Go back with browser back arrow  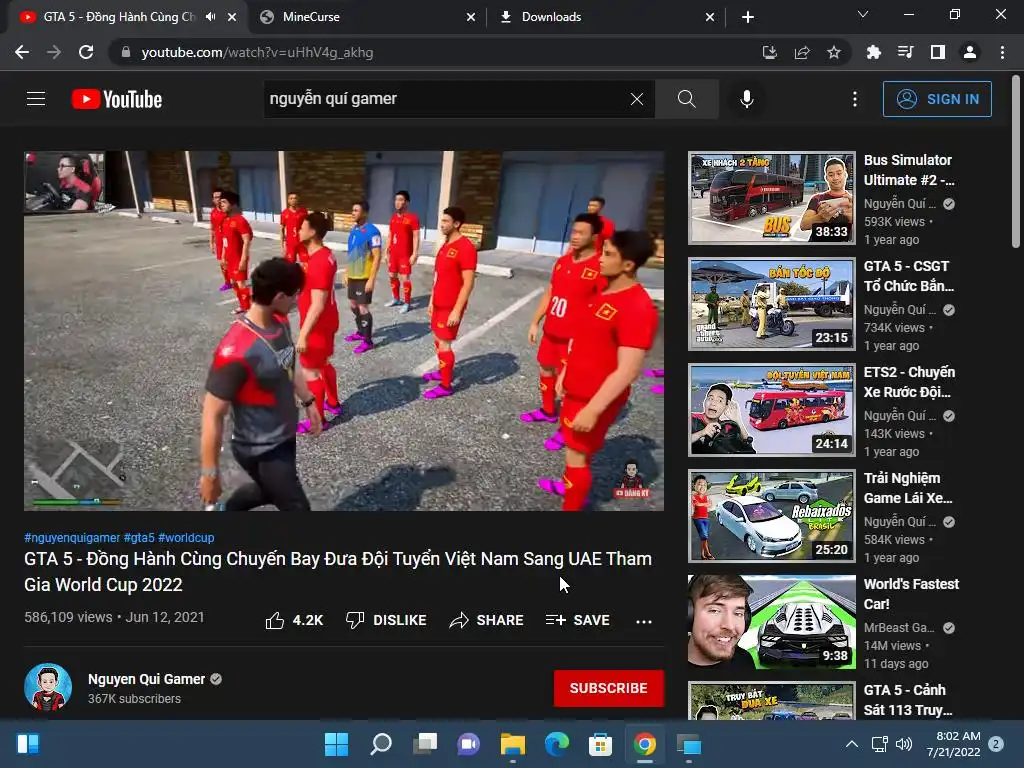point(22,52)
